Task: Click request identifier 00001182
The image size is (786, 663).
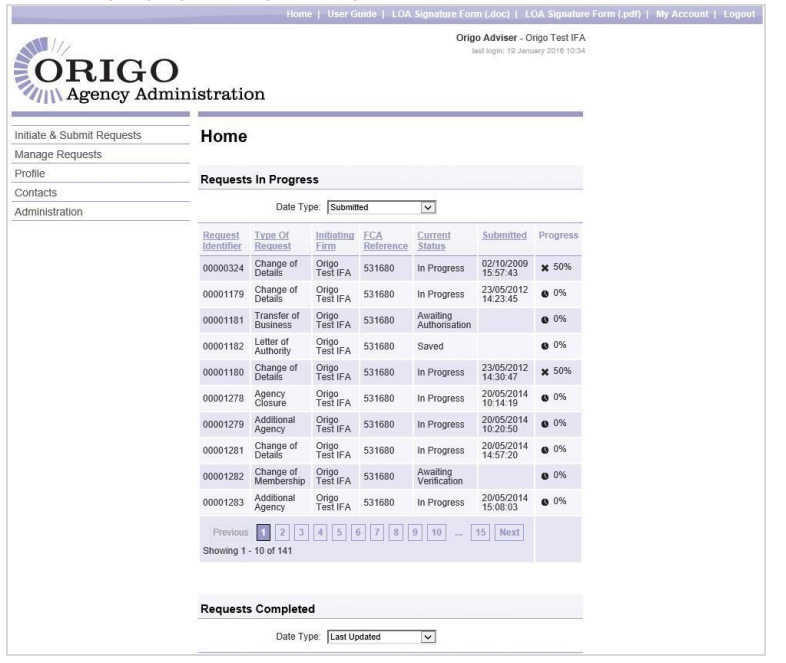Action: point(223,346)
